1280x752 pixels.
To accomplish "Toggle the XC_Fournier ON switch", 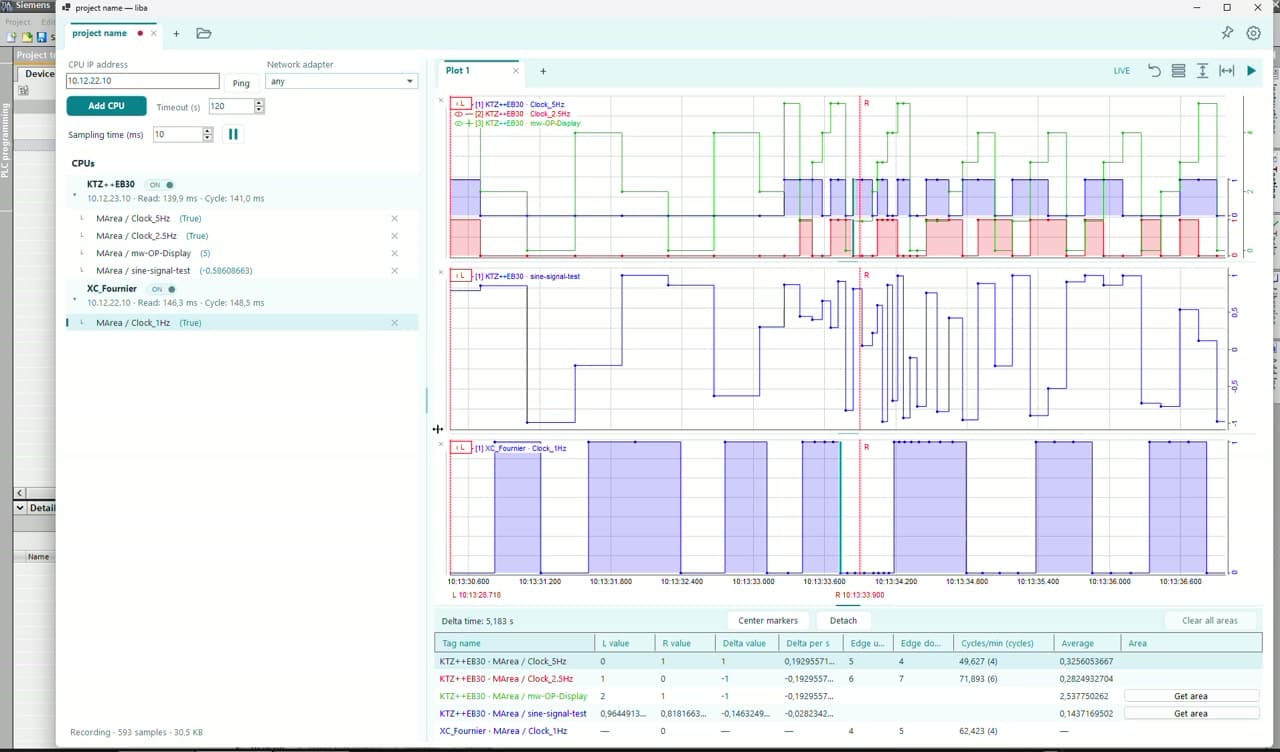I will tap(161, 289).
